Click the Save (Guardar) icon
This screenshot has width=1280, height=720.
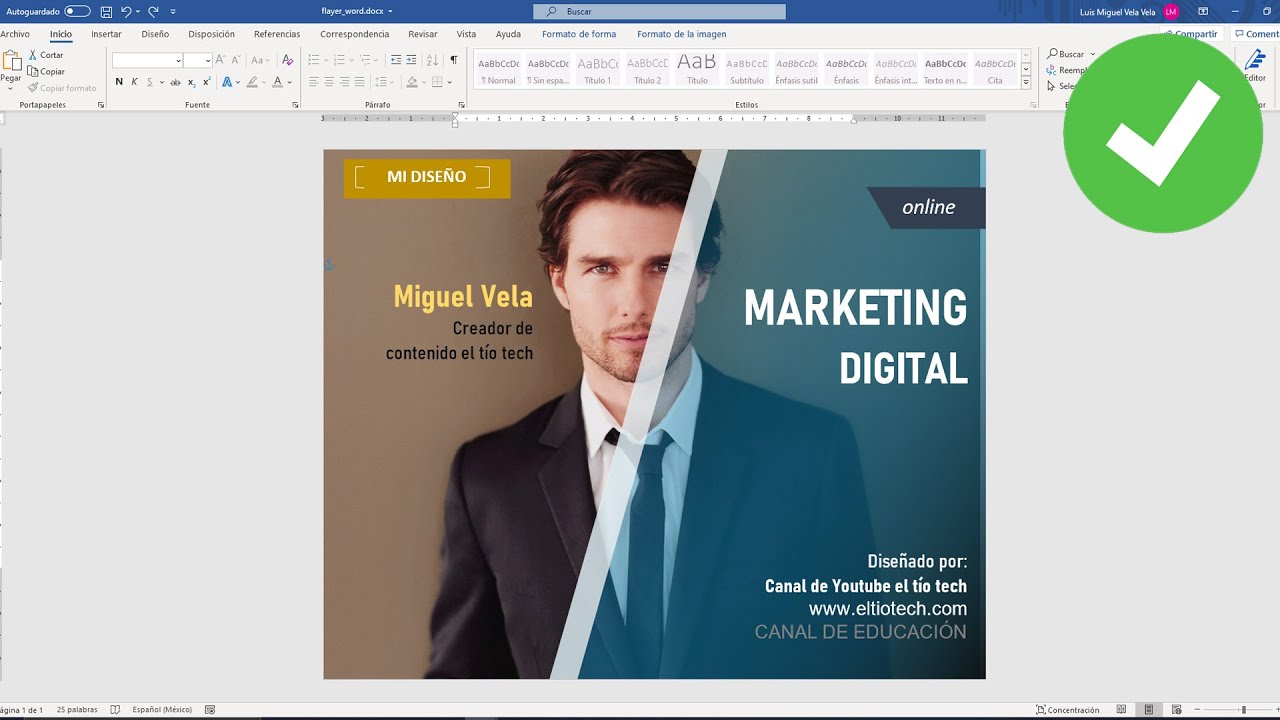coord(106,11)
